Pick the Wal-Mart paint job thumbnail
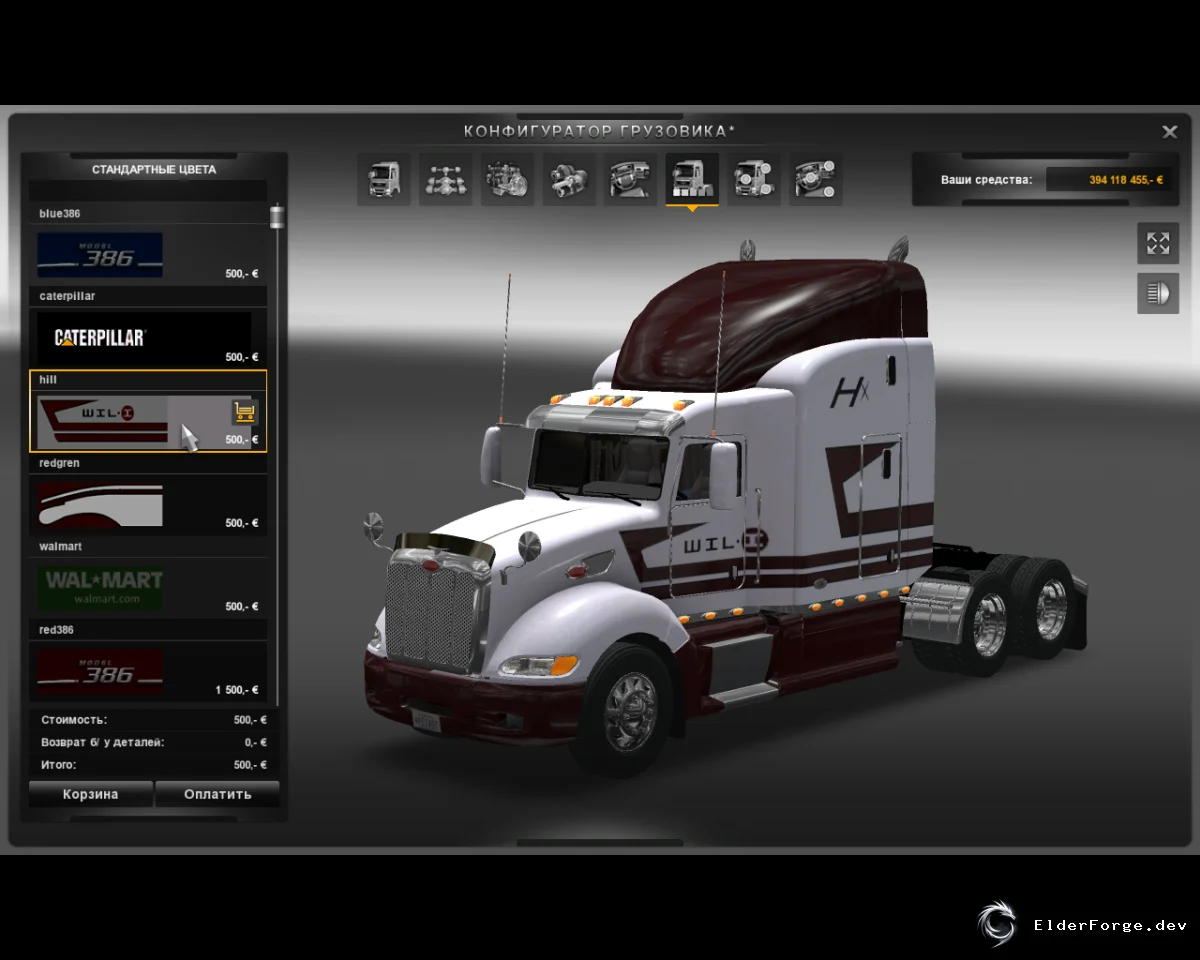The image size is (1200, 960). point(100,588)
